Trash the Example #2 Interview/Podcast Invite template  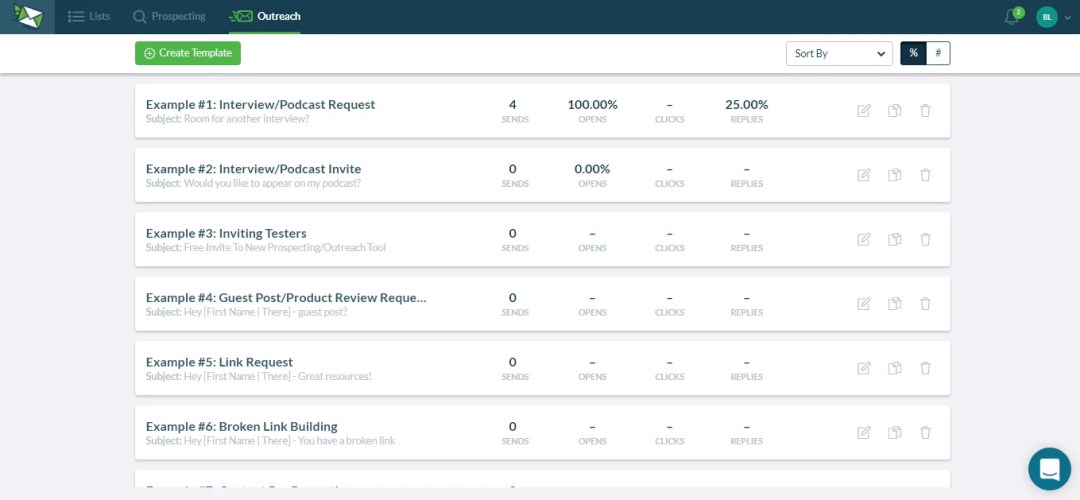click(925, 175)
